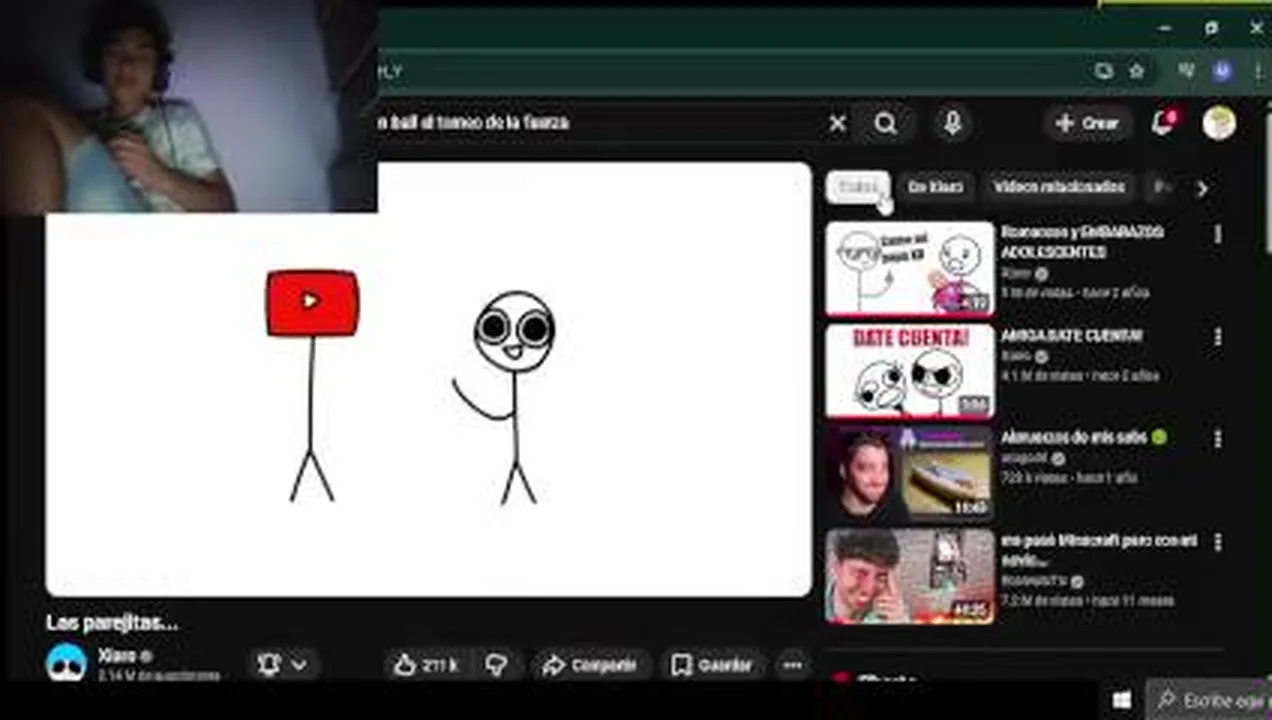The width and height of the screenshot is (1272, 720).
Task: Open the YouTube account avatar menu
Action: [1218, 123]
